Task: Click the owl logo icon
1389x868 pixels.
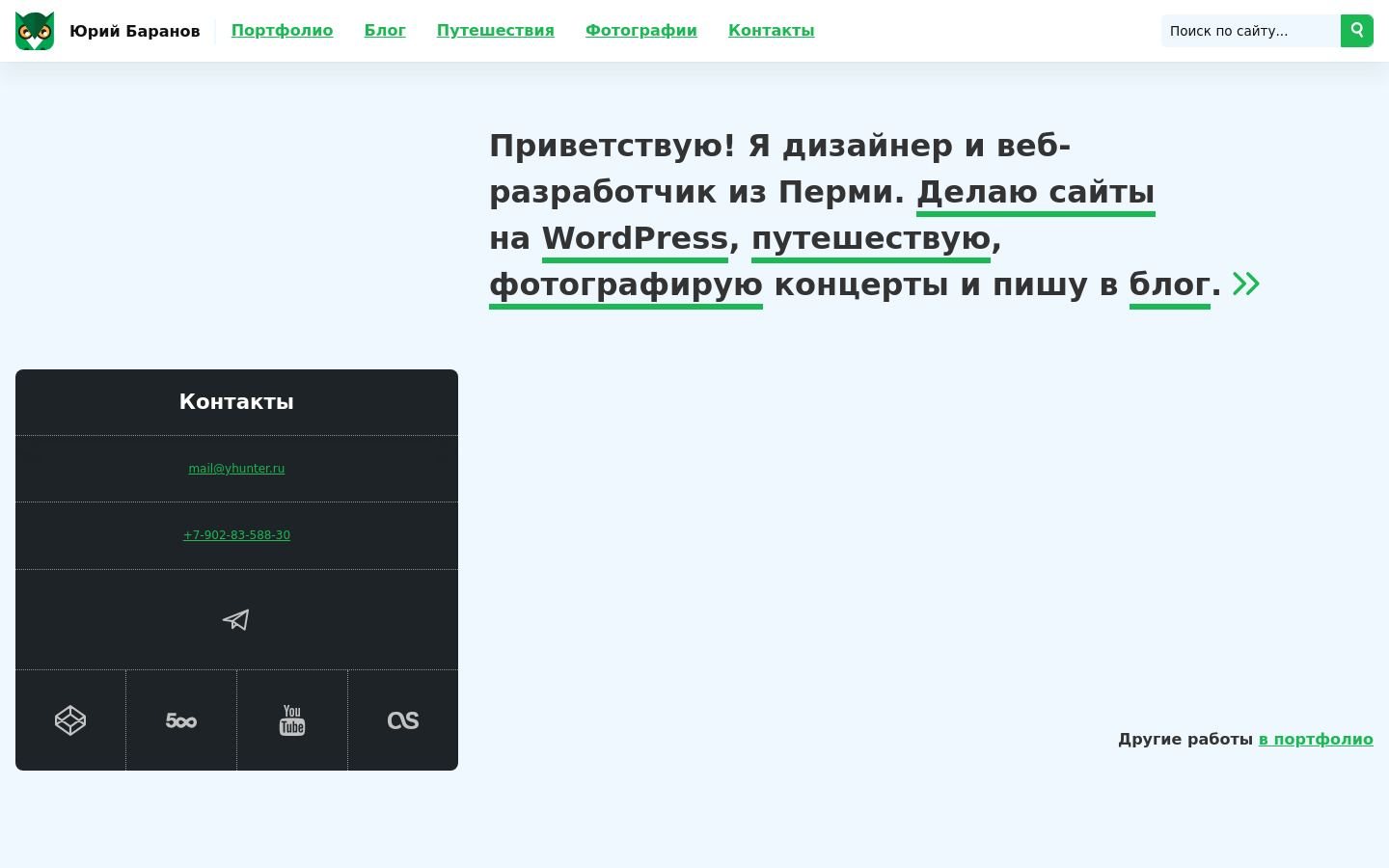Action: 35,31
